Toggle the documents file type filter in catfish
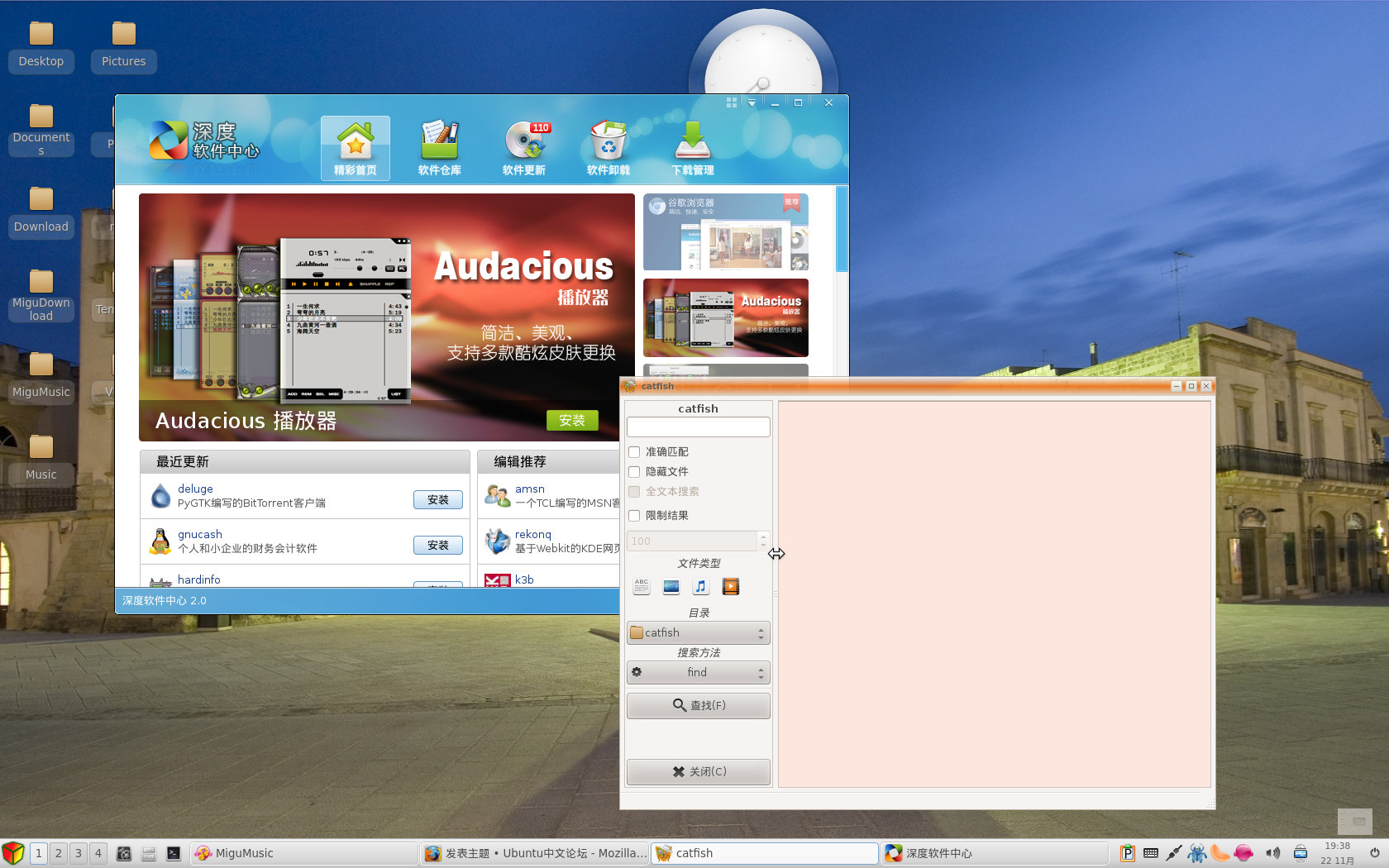This screenshot has height=868, width=1389. tap(642, 586)
